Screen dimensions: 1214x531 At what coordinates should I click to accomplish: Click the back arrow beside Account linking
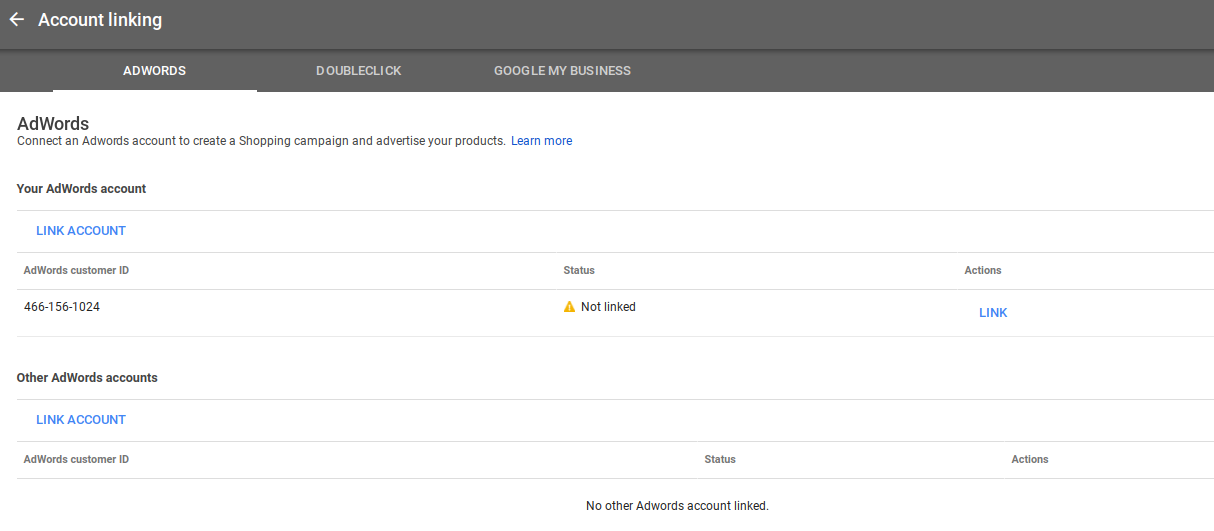16,20
